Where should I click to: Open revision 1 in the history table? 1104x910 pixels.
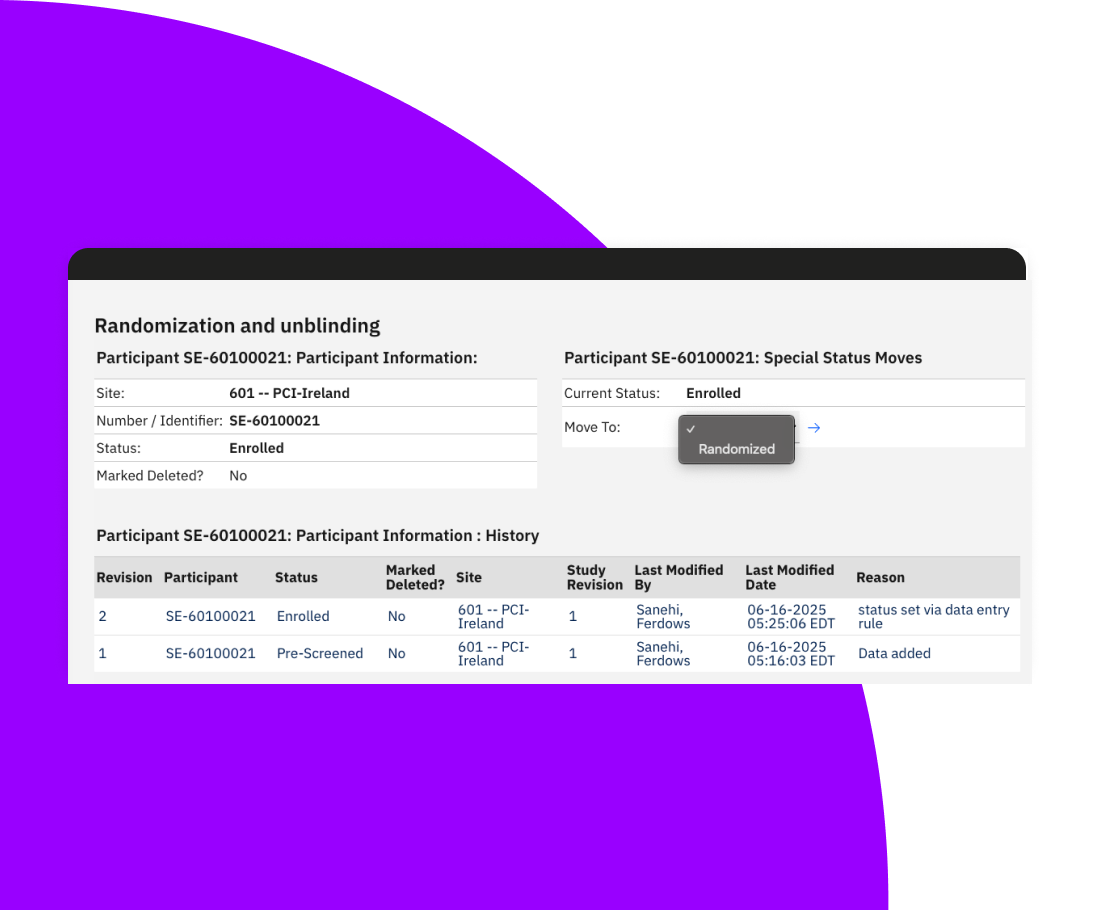click(x=102, y=653)
